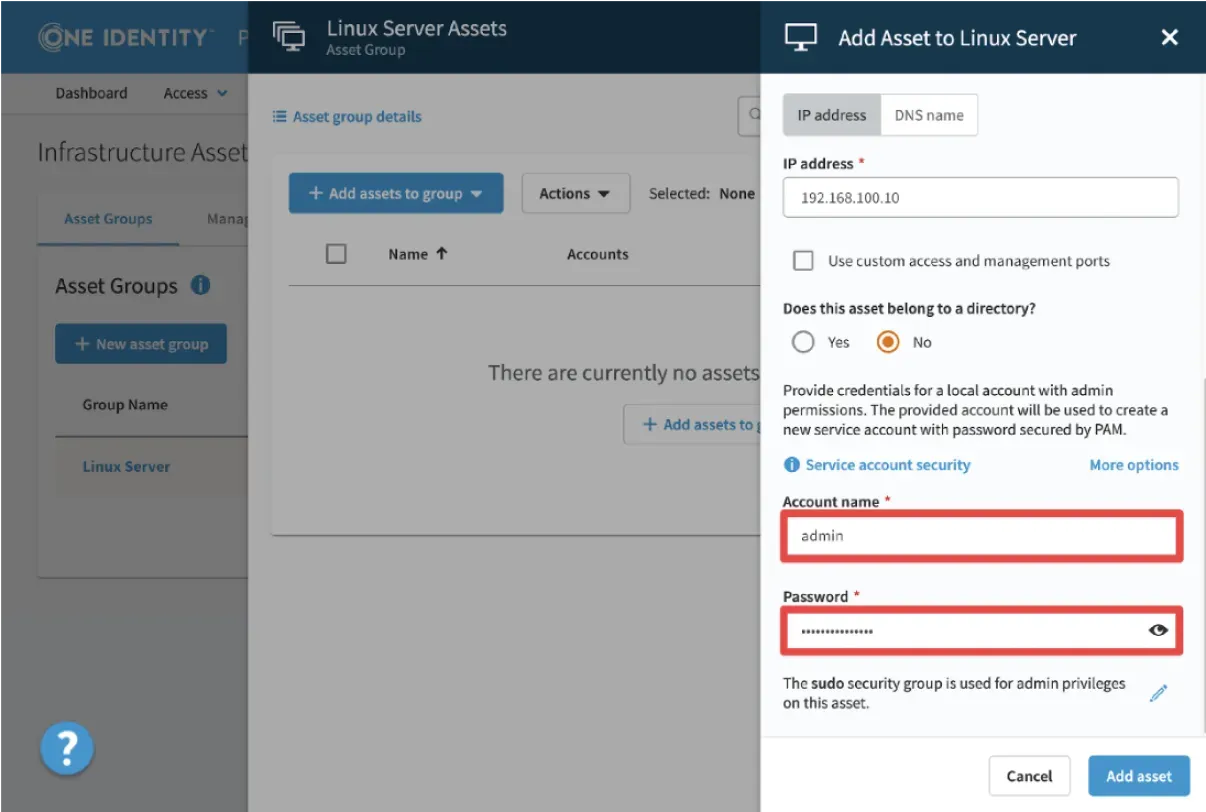Tick the select-all assets checkbox
1206x812 pixels.
336,254
